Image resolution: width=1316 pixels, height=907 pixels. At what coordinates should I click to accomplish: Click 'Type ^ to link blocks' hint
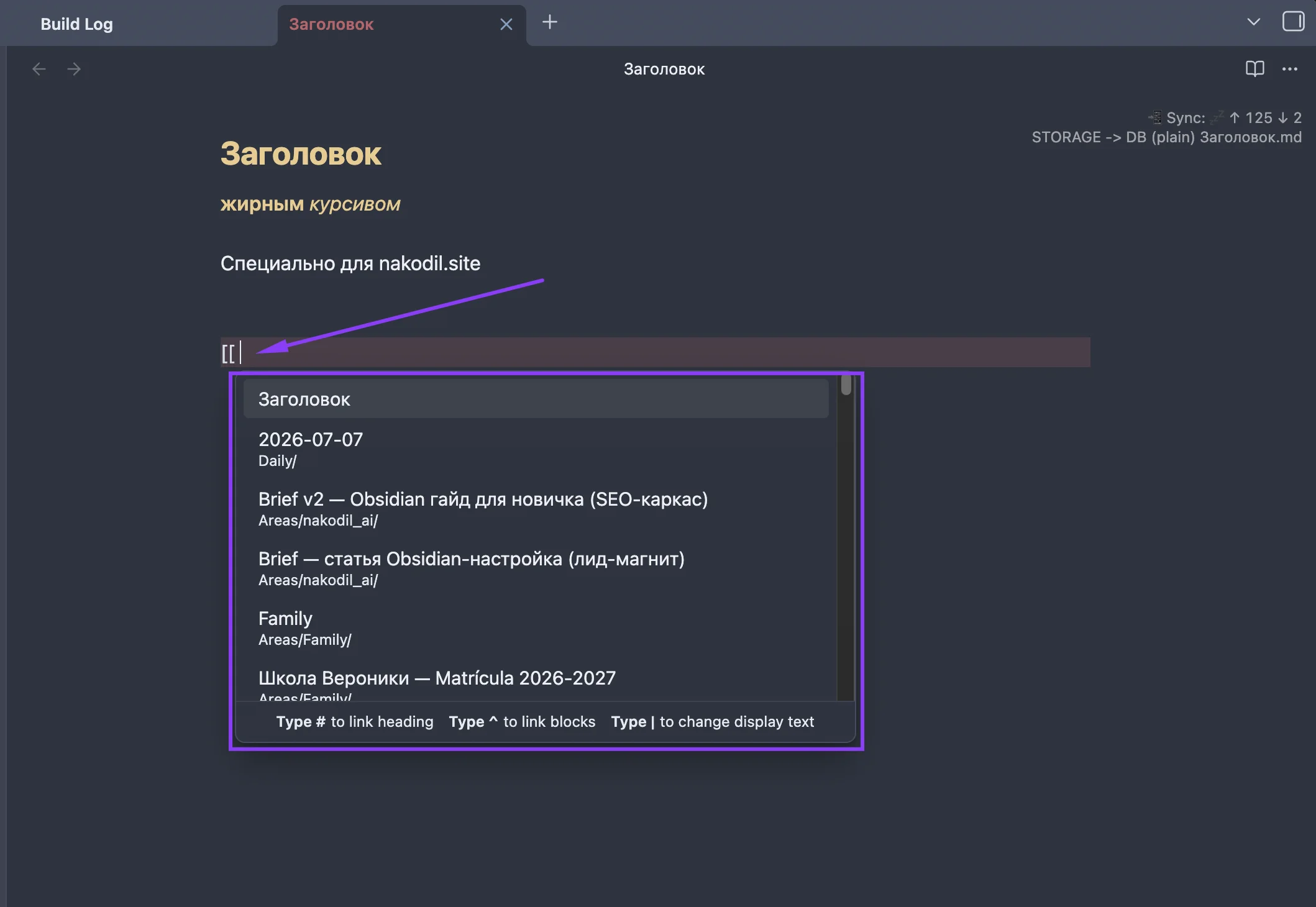coord(522,722)
